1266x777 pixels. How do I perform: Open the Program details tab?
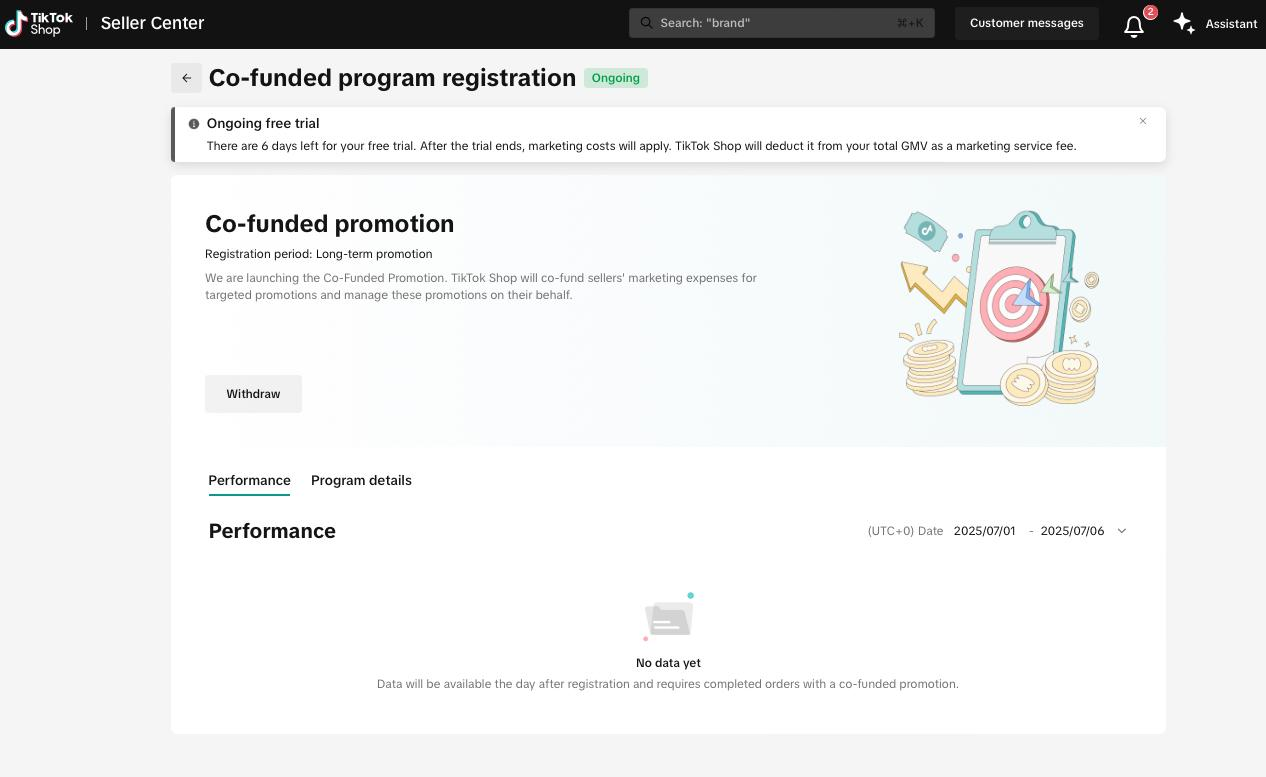pyautogui.click(x=361, y=480)
